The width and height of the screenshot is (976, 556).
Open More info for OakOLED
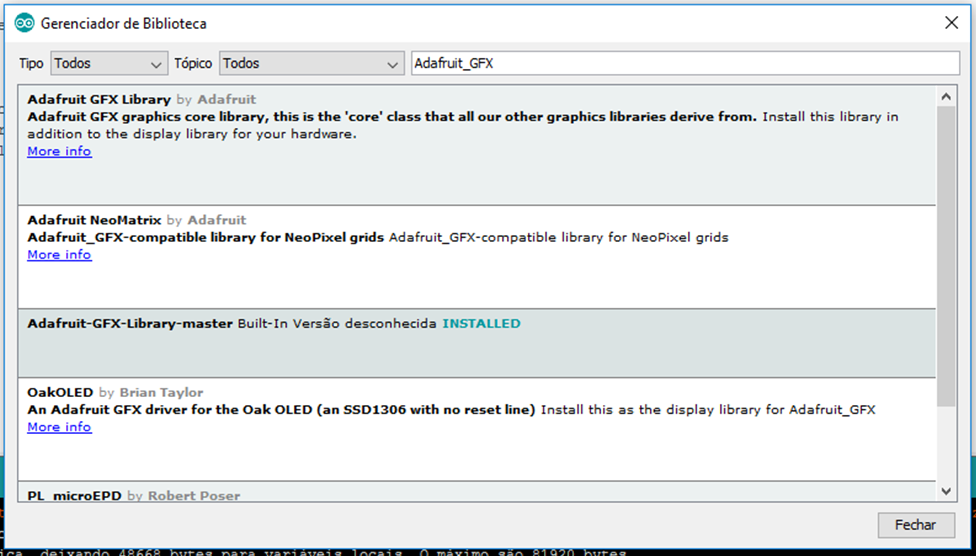click(59, 427)
